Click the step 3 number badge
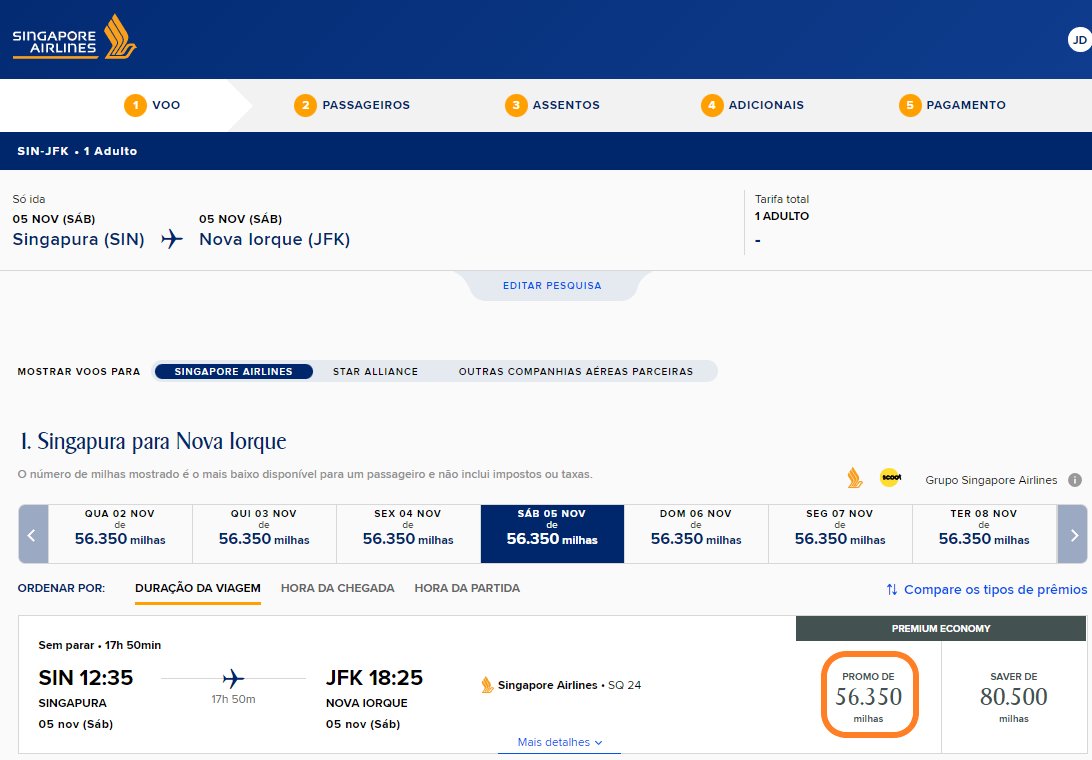The width and height of the screenshot is (1092, 760). coord(516,105)
